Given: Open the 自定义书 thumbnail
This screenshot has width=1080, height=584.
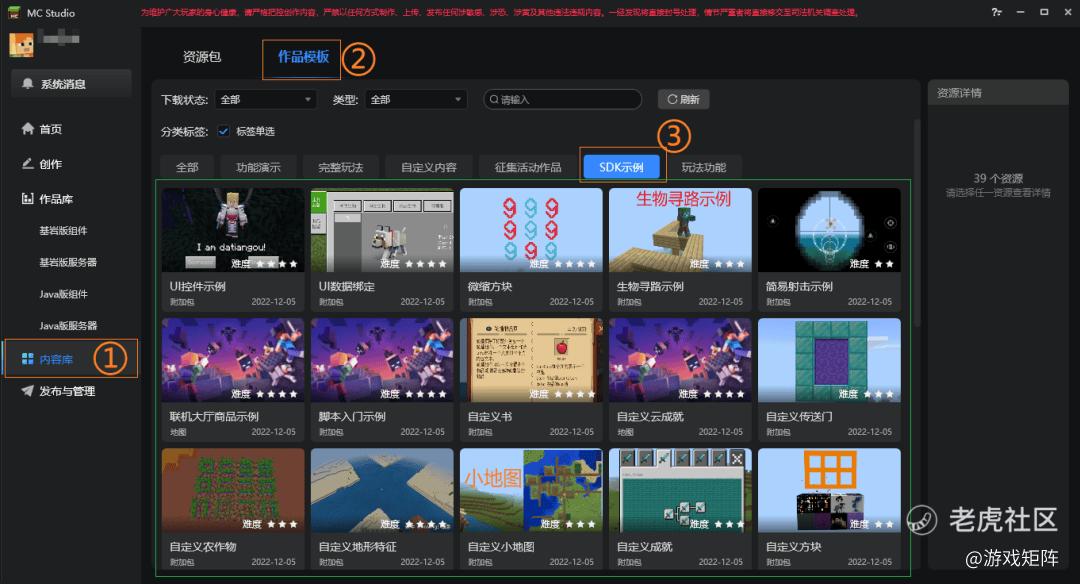Looking at the screenshot, I should tap(531, 360).
